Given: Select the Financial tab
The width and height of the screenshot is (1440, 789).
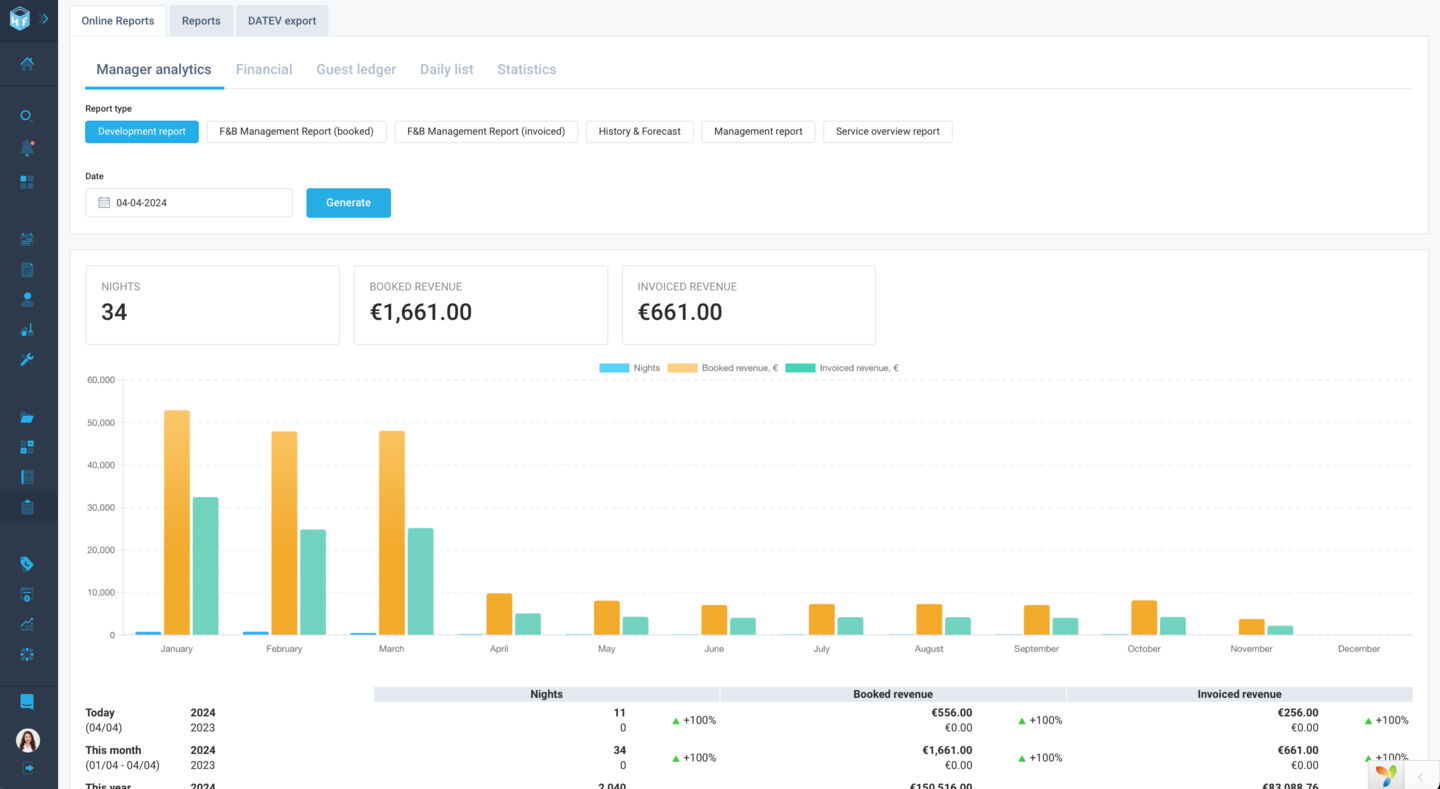Looking at the screenshot, I should [264, 69].
